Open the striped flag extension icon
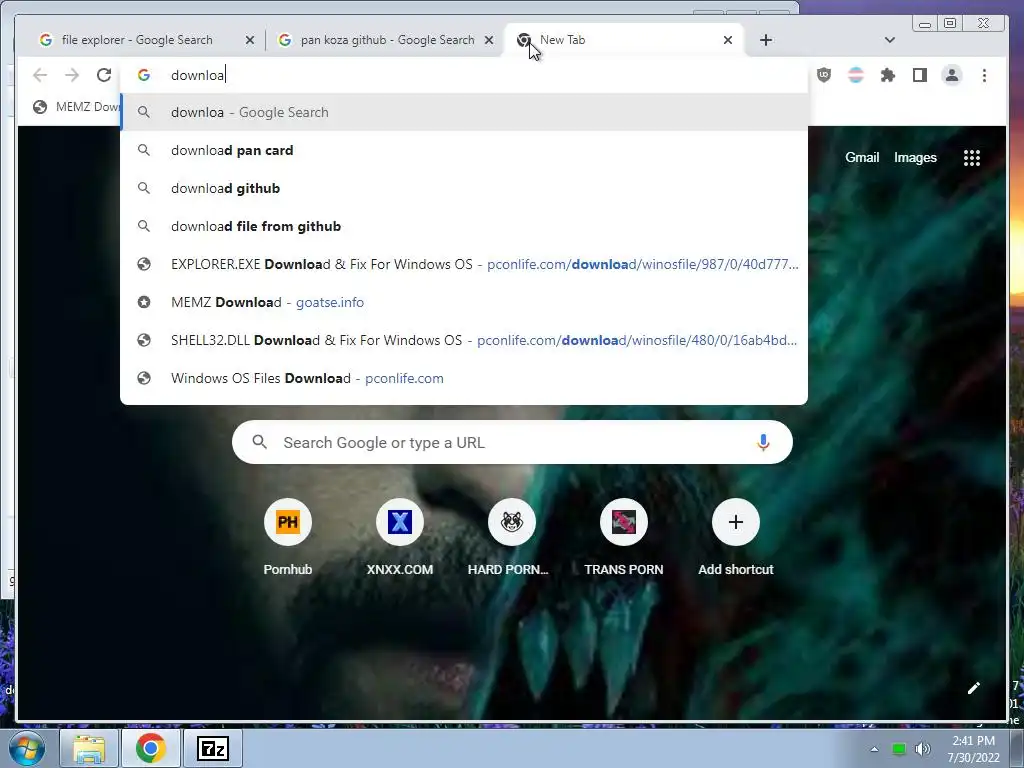1024x768 pixels. 856,75
